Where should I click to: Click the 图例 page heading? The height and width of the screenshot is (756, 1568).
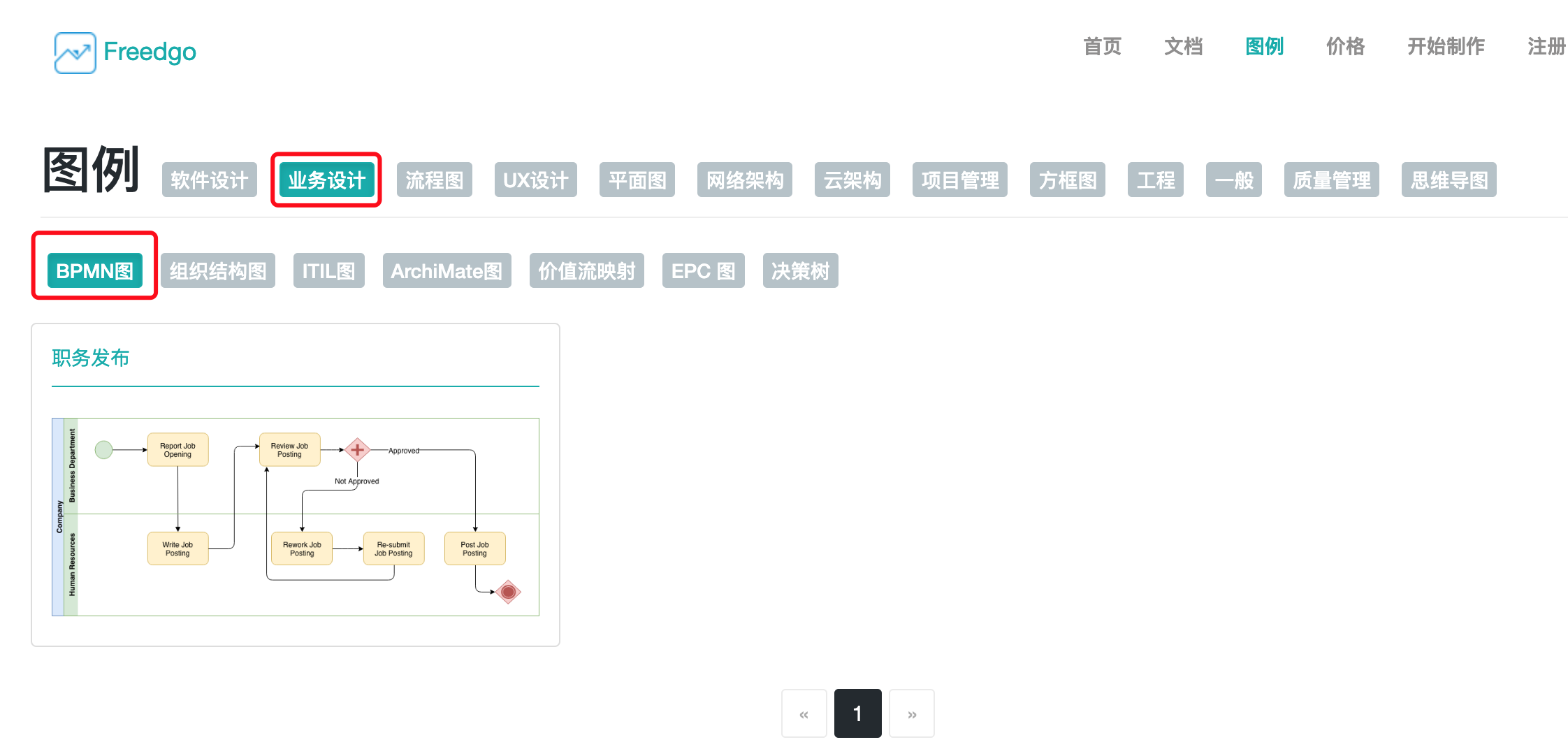(x=91, y=170)
